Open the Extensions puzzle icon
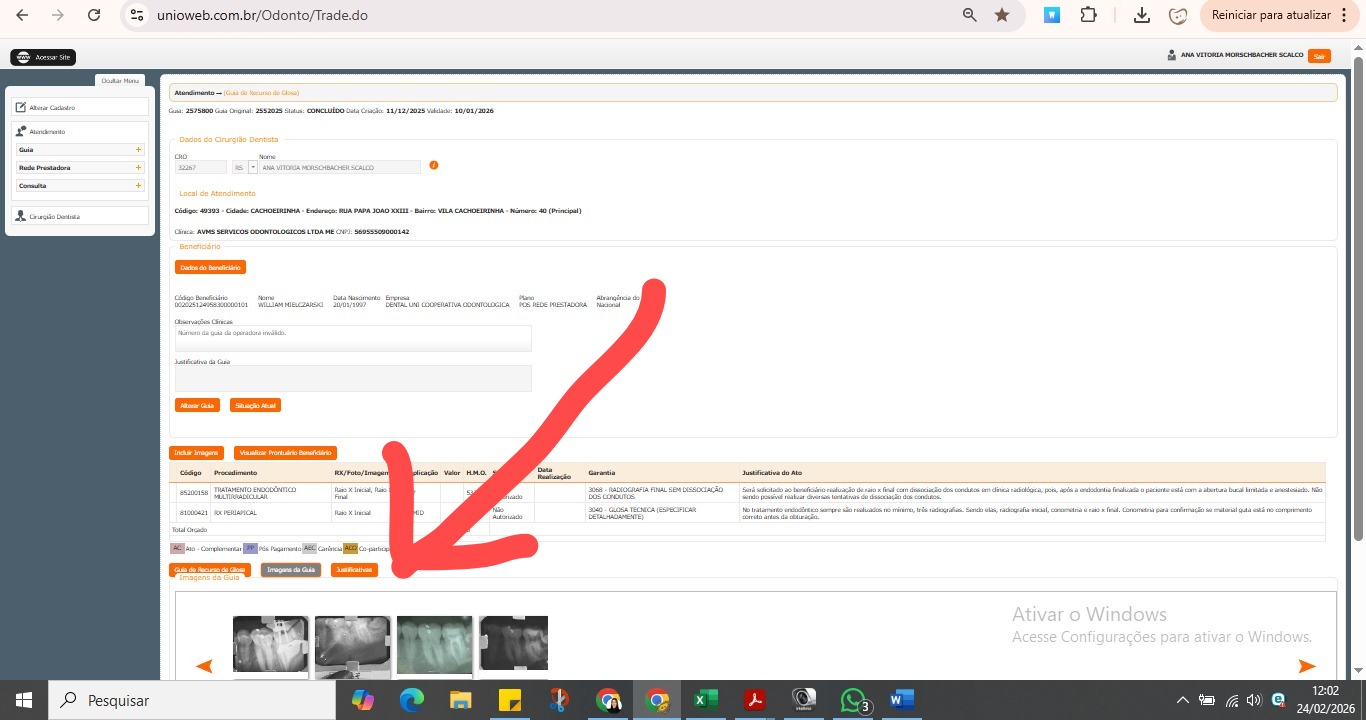The width and height of the screenshot is (1366, 720). click(1088, 15)
